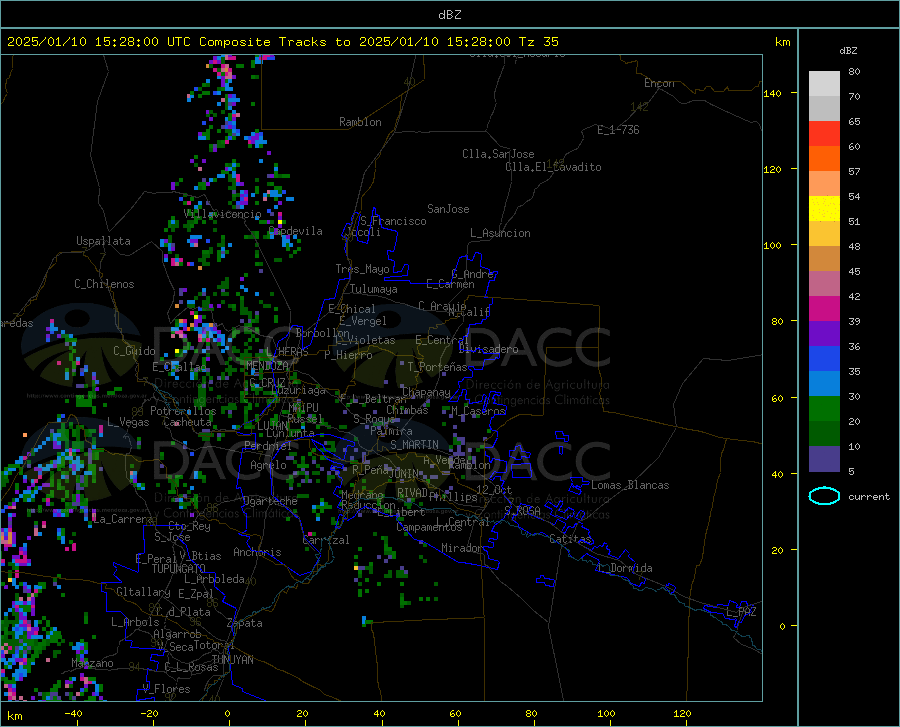Click the L_Asuncion map label

500,233
